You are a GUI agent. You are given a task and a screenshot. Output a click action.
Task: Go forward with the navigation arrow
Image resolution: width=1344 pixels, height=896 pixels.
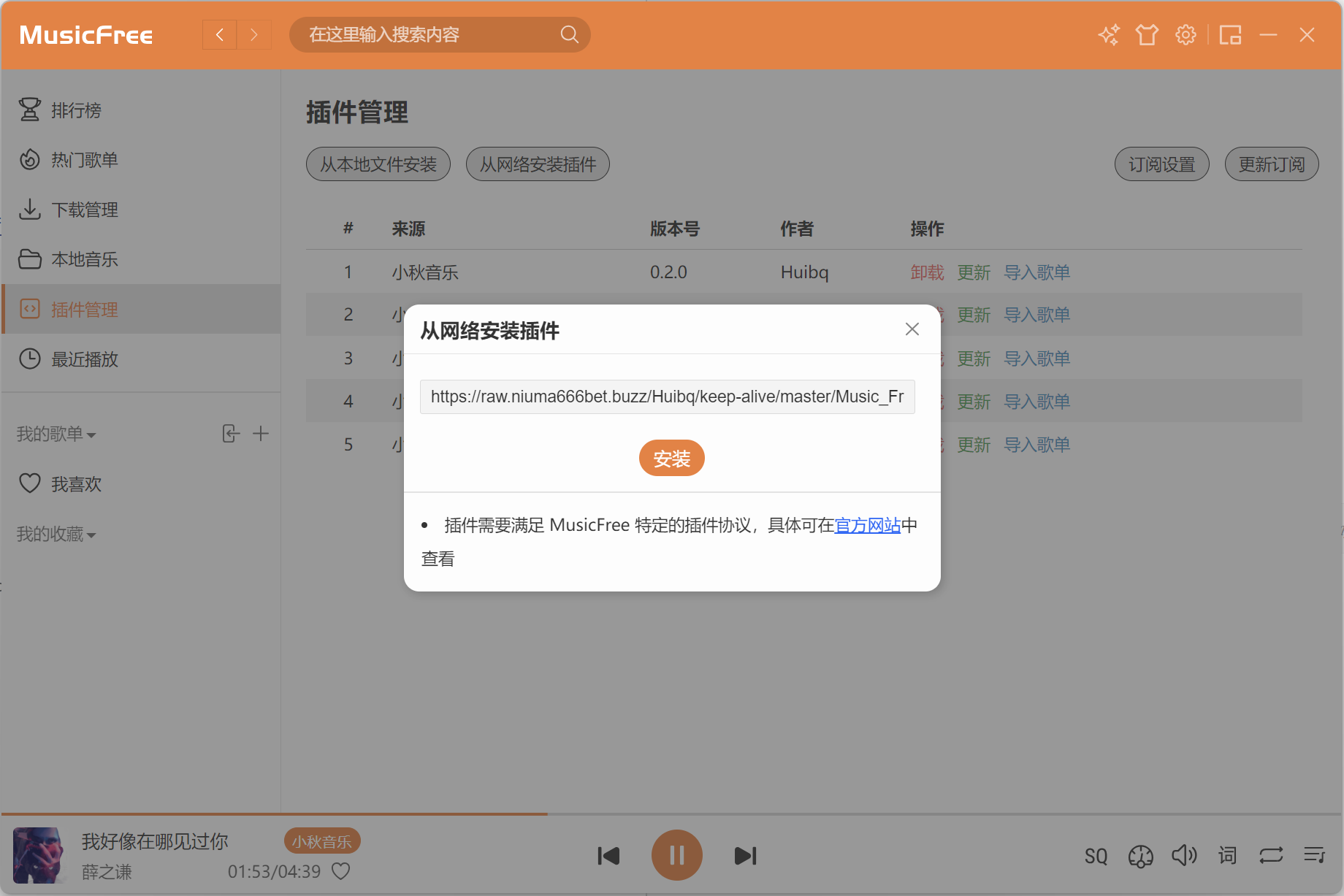[x=253, y=34]
